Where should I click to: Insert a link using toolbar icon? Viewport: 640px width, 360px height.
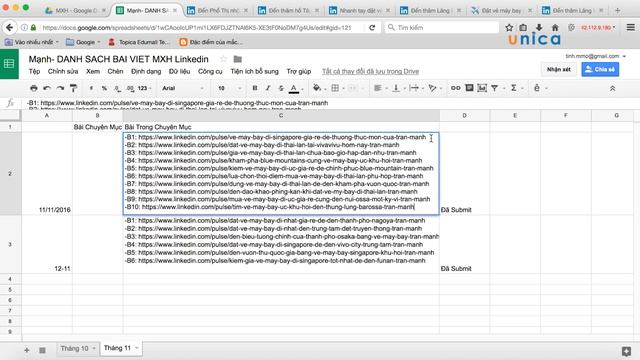(x=456, y=88)
